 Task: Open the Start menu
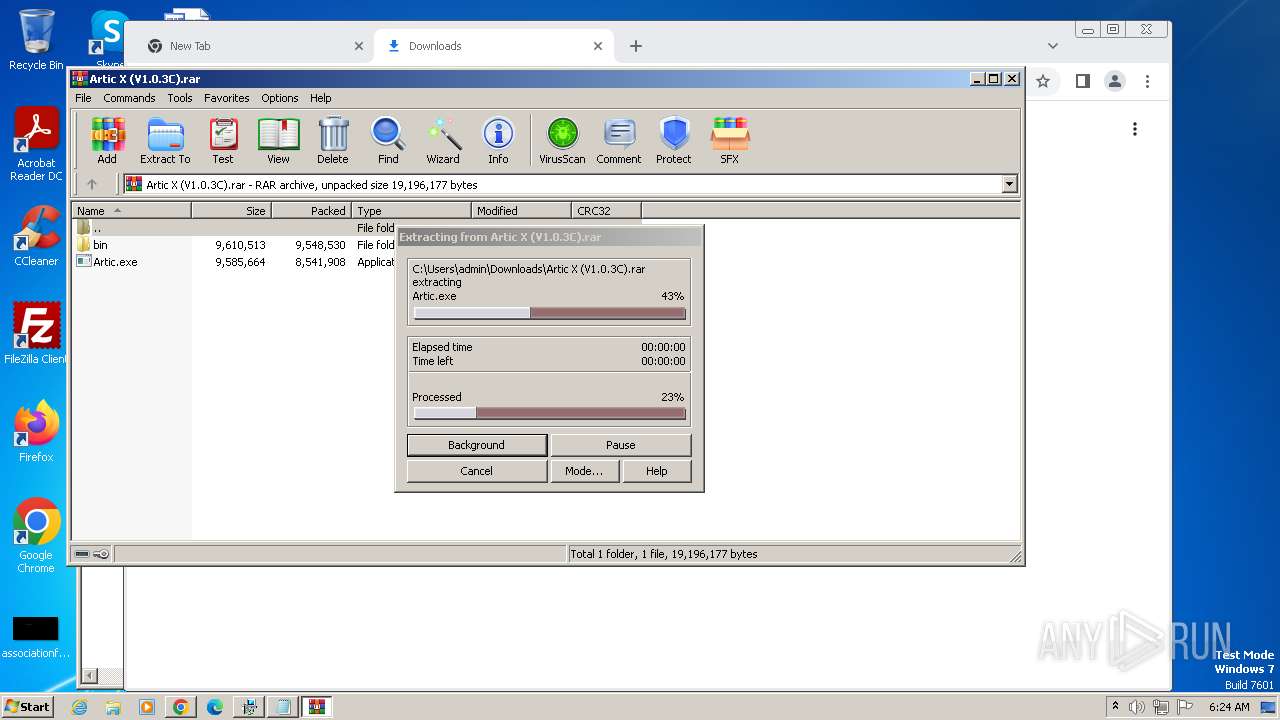[27, 706]
